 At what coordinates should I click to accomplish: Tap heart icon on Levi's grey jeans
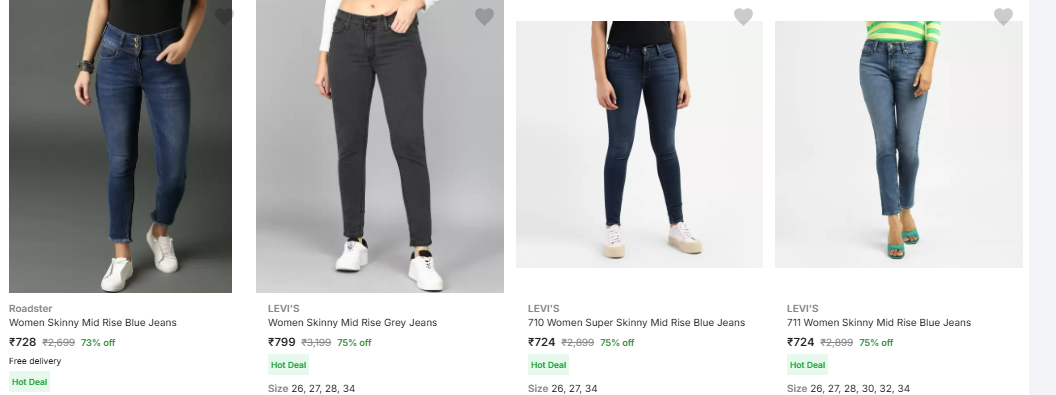[x=484, y=16]
